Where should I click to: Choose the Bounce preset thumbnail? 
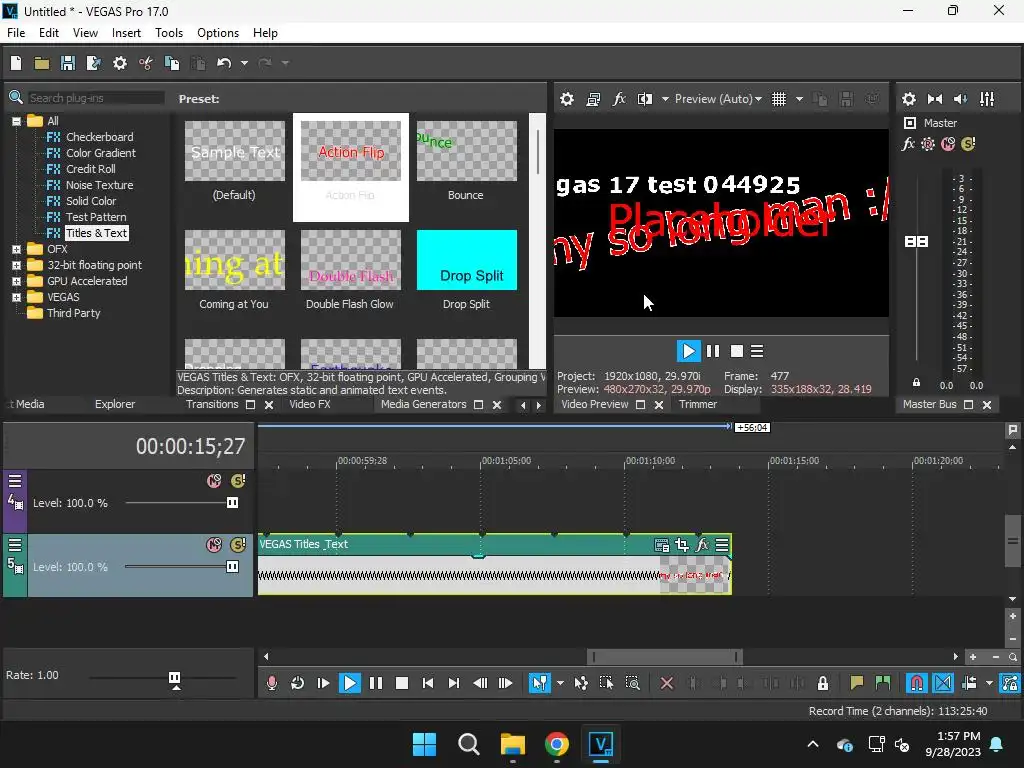[x=466, y=151]
